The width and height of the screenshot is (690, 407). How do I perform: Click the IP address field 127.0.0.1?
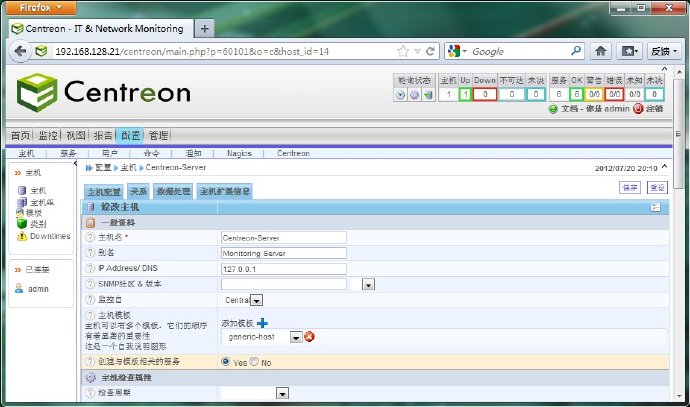[x=283, y=269]
